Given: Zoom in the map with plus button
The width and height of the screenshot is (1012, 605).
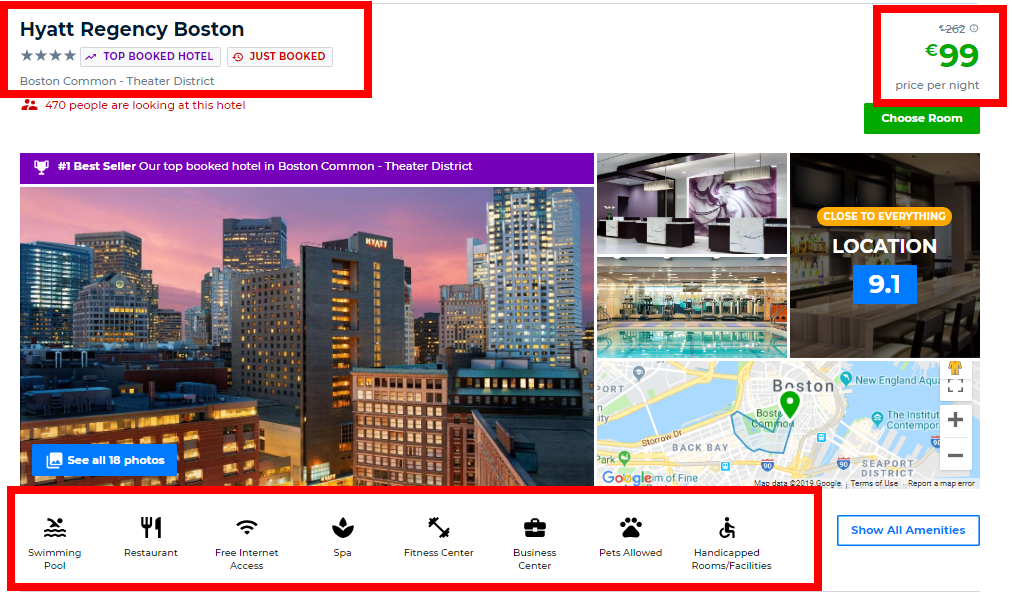Looking at the screenshot, I should (x=955, y=420).
